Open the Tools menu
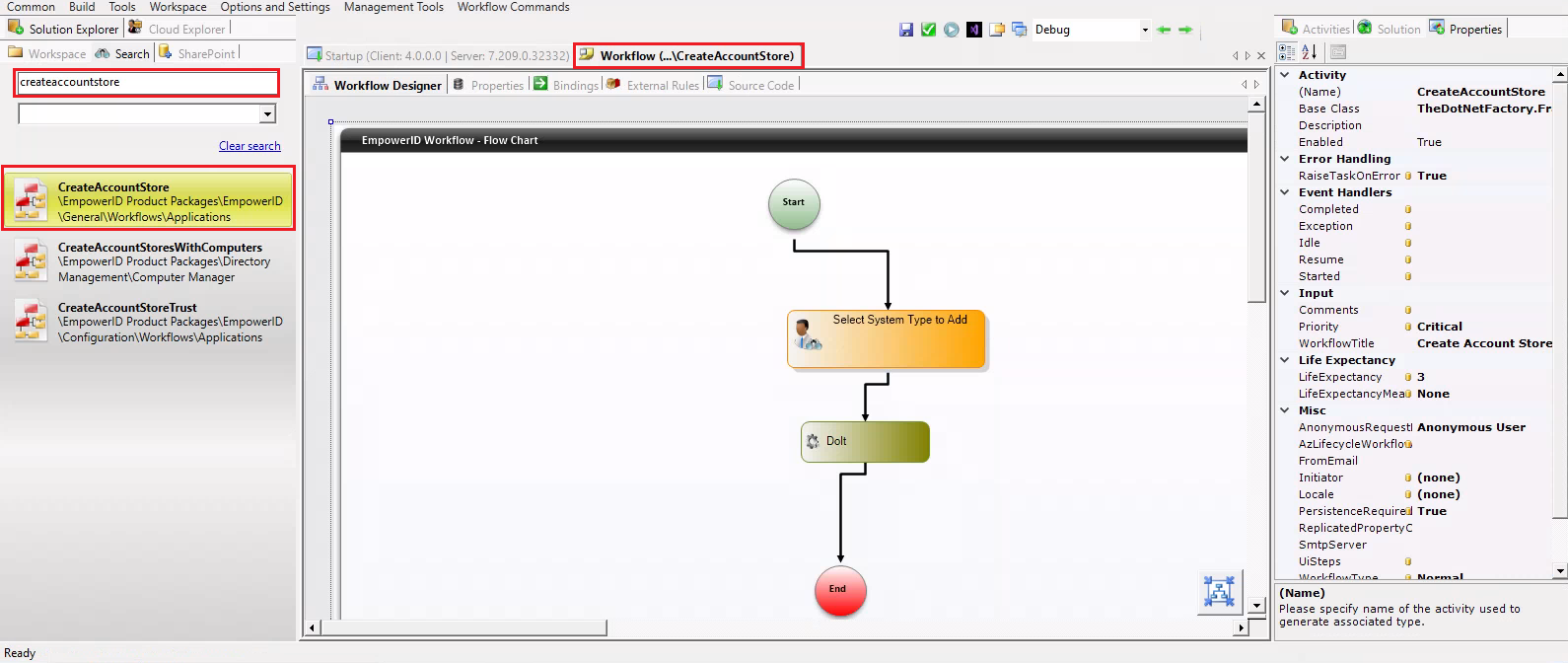Screen dimensions: 1568x663 coord(122,7)
